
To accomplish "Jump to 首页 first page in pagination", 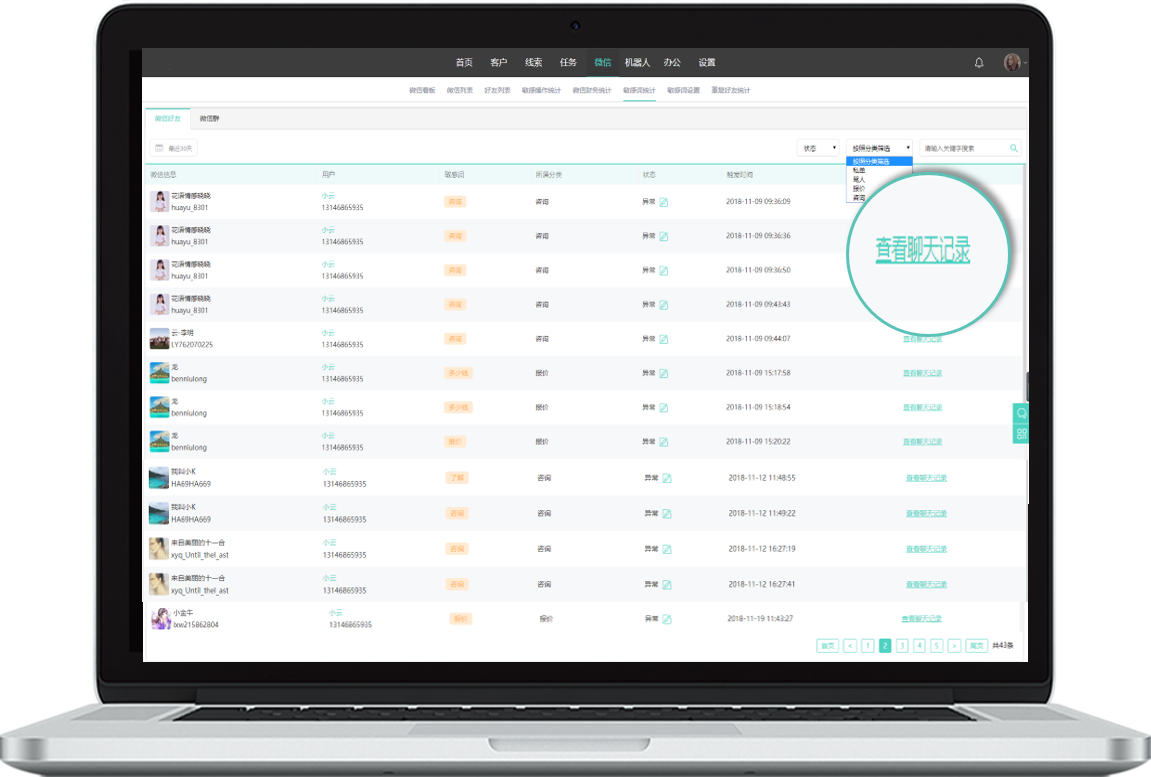I will pos(828,646).
